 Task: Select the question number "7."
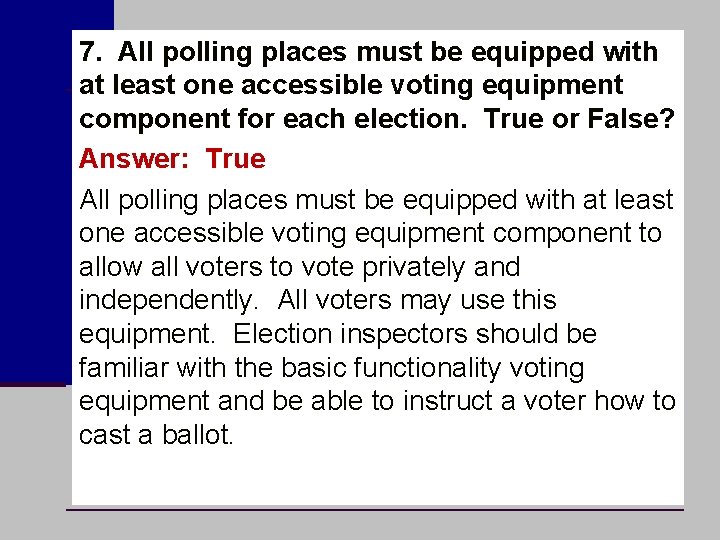[x=90, y=51]
